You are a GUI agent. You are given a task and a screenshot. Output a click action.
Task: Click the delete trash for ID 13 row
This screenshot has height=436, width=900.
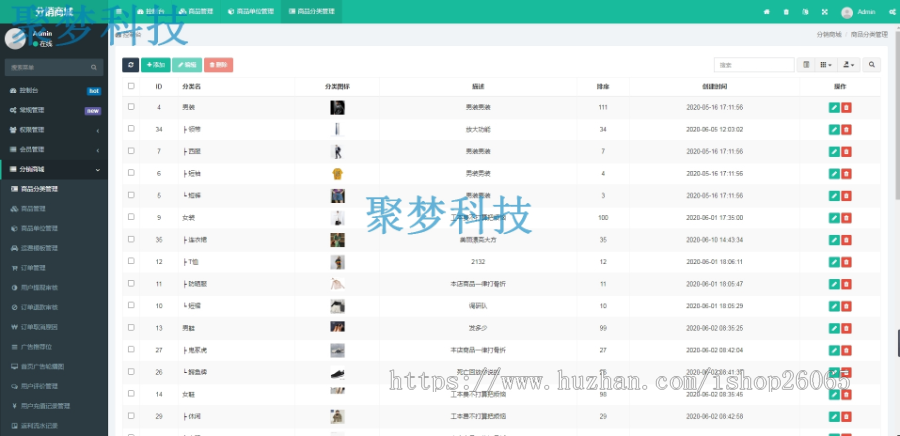pos(846,328)
